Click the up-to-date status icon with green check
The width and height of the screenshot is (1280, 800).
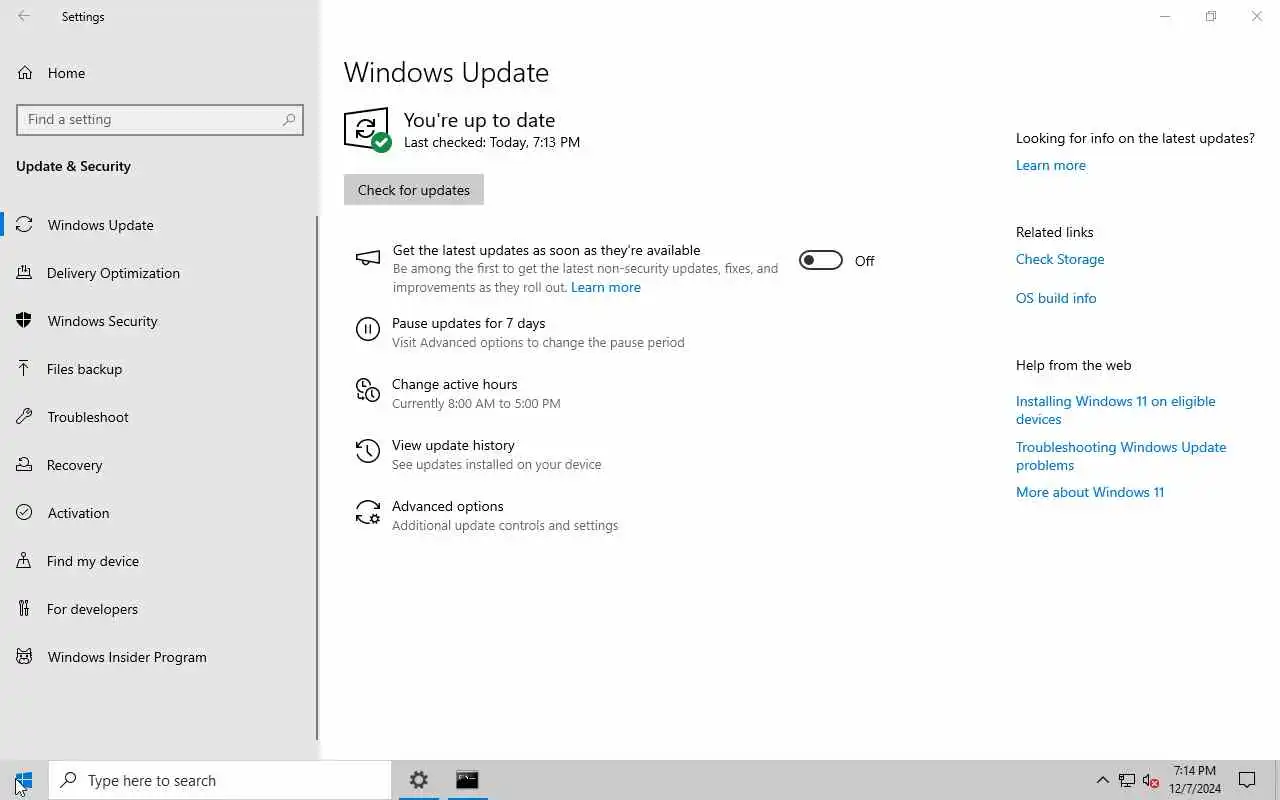[x=367, y=130]
